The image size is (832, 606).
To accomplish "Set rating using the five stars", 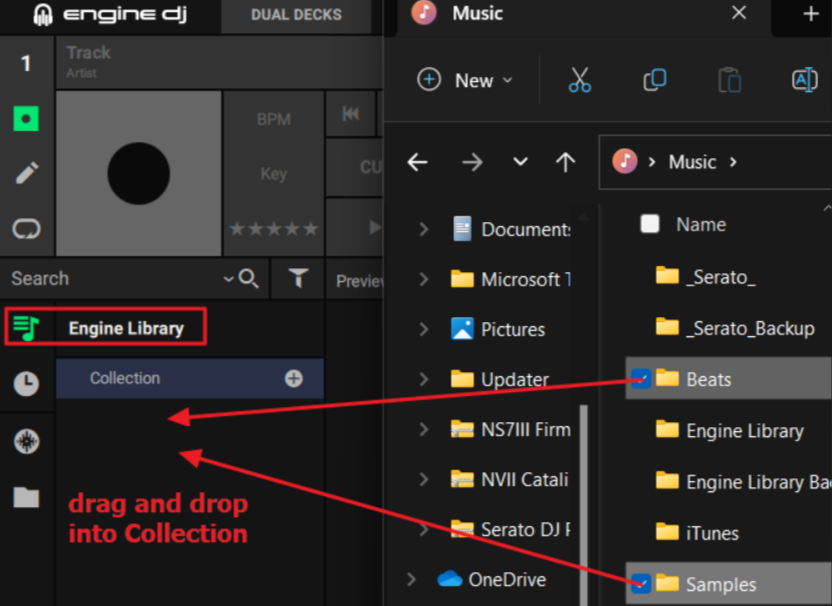I will point(273,229).
